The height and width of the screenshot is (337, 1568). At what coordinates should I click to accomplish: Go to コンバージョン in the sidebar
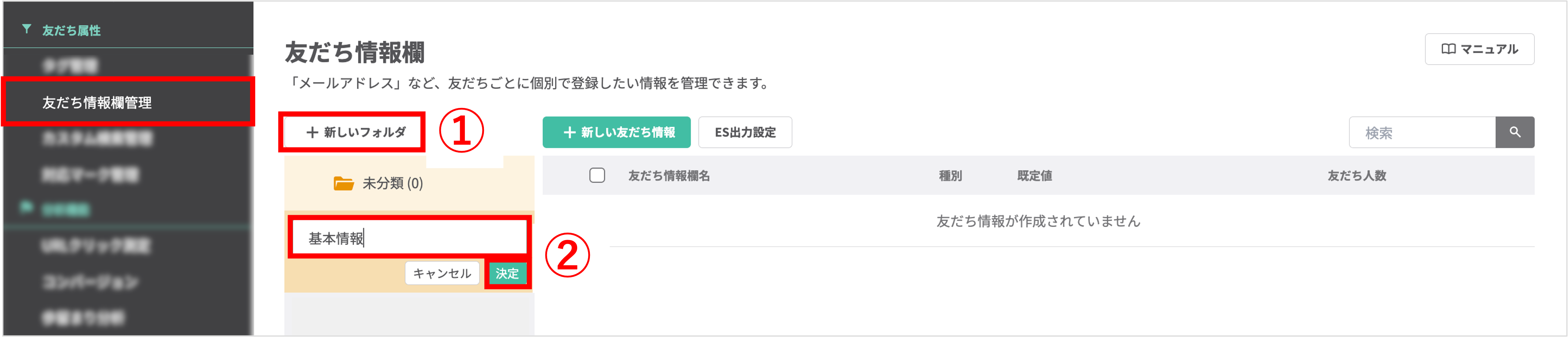click(x=90, y=281)
